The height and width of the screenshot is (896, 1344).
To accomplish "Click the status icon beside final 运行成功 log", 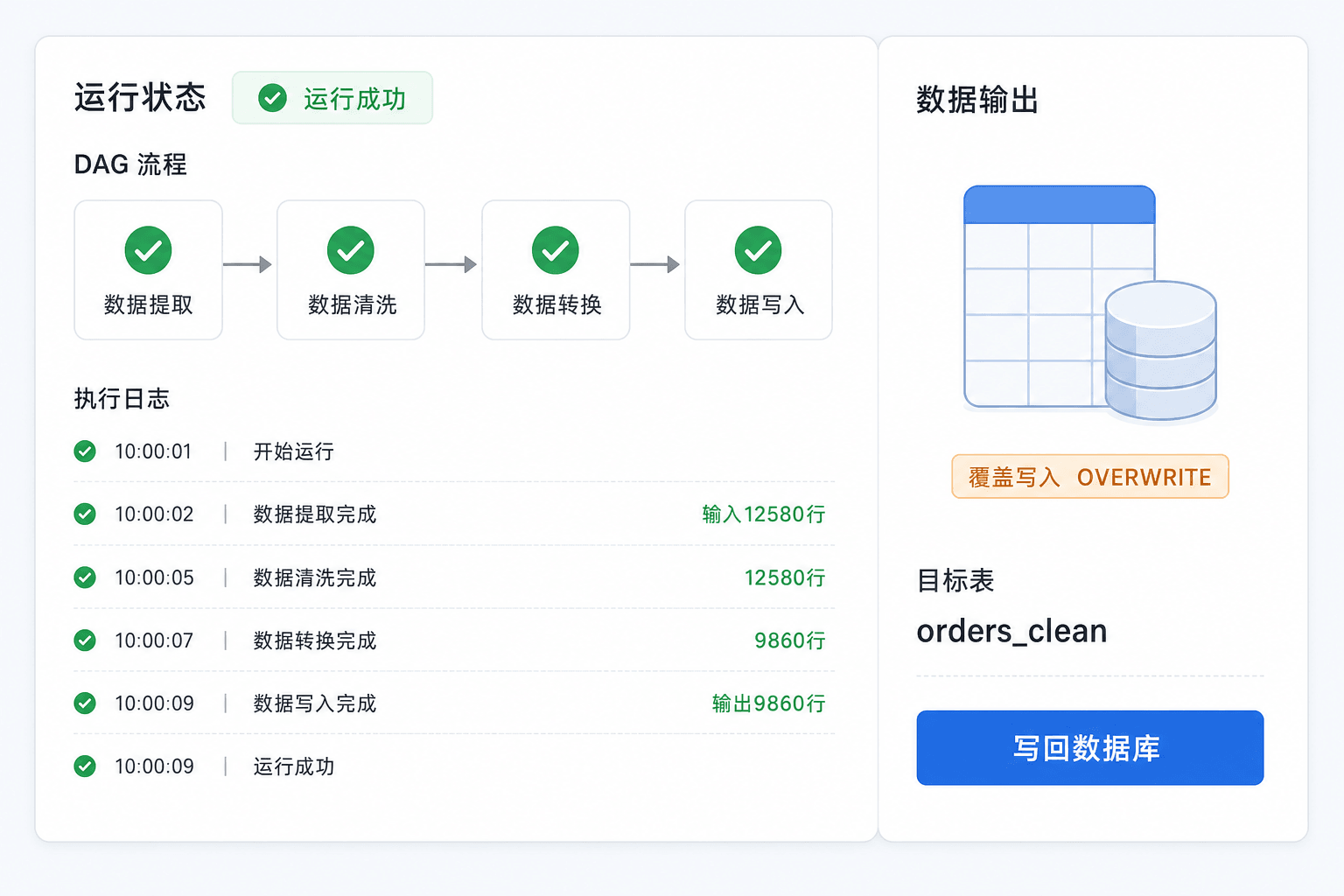I will tap(85, 766).
